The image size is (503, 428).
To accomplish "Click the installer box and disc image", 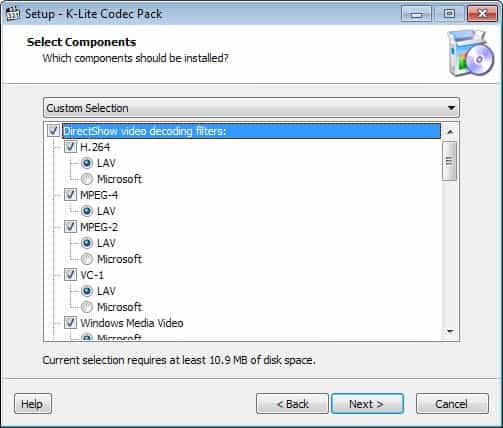I will point(470,53).
